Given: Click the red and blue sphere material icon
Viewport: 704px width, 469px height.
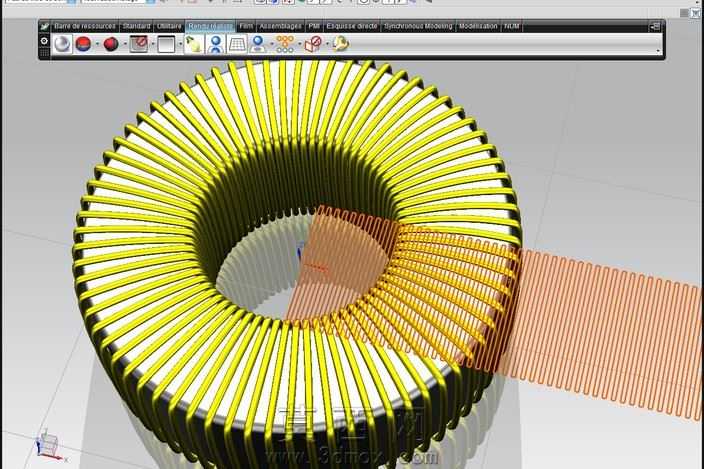Looking at the screenshot, I should tap(83, 44).
